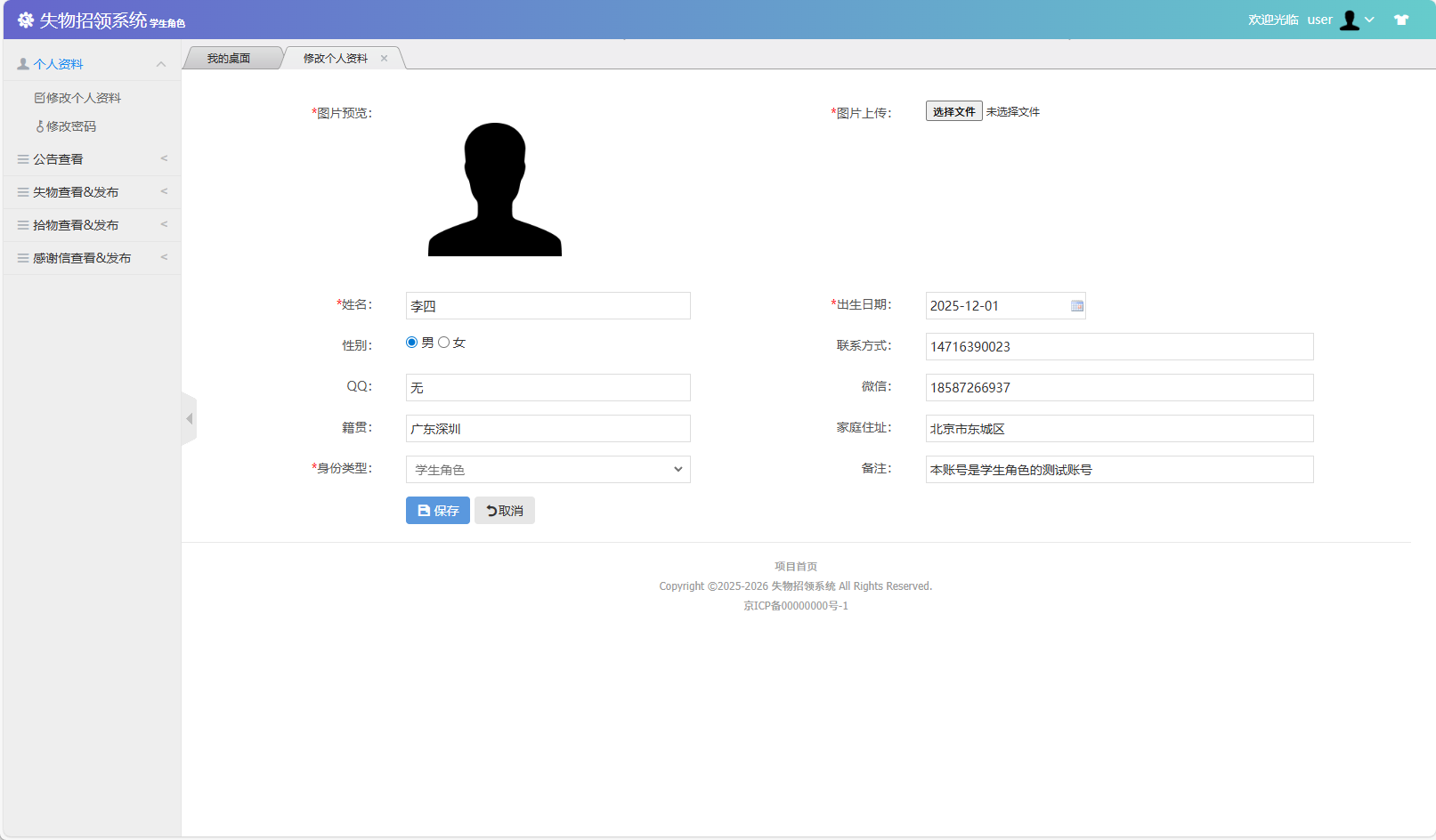Image resolution: width=1436 pixels, height=840 pixels.
Task: Open the user avatar icon top right
Action: click(x=1351, y=19)
